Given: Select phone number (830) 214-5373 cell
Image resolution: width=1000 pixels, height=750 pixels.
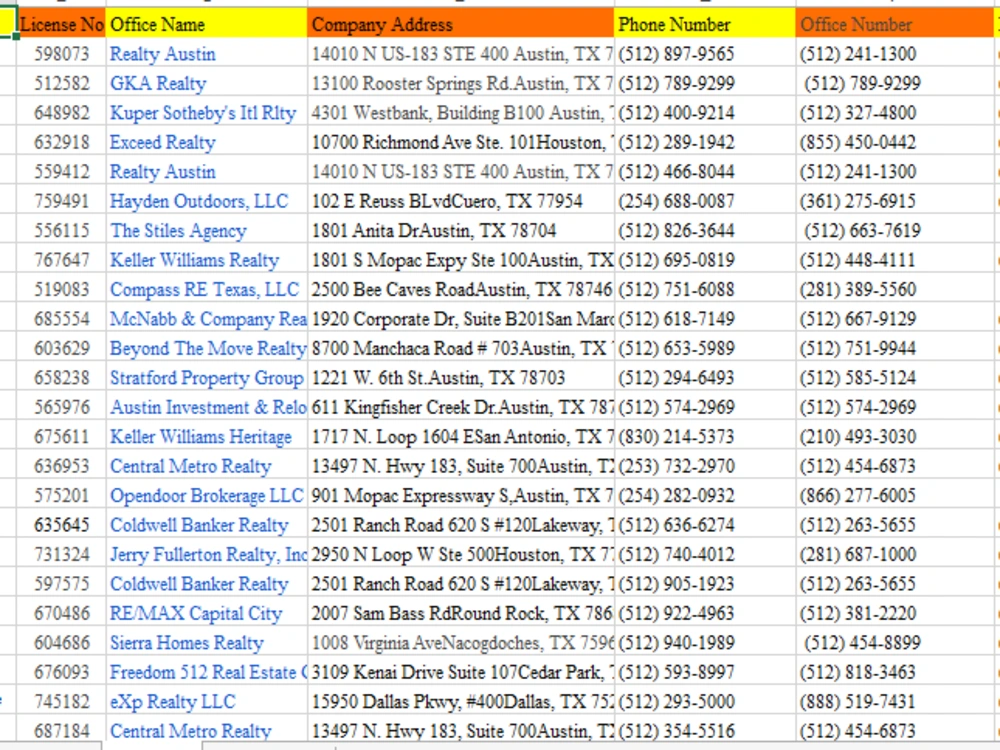Looking at the screenshot, I should tap(705, 437).
